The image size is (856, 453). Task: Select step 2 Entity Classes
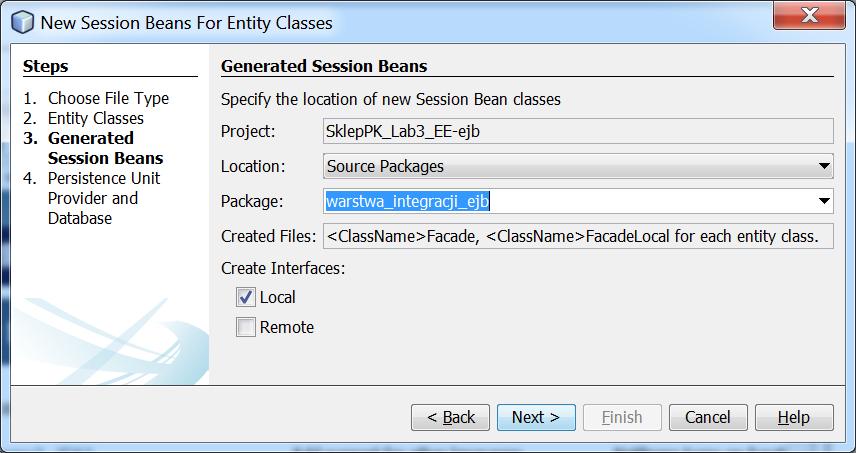[84, 118]
